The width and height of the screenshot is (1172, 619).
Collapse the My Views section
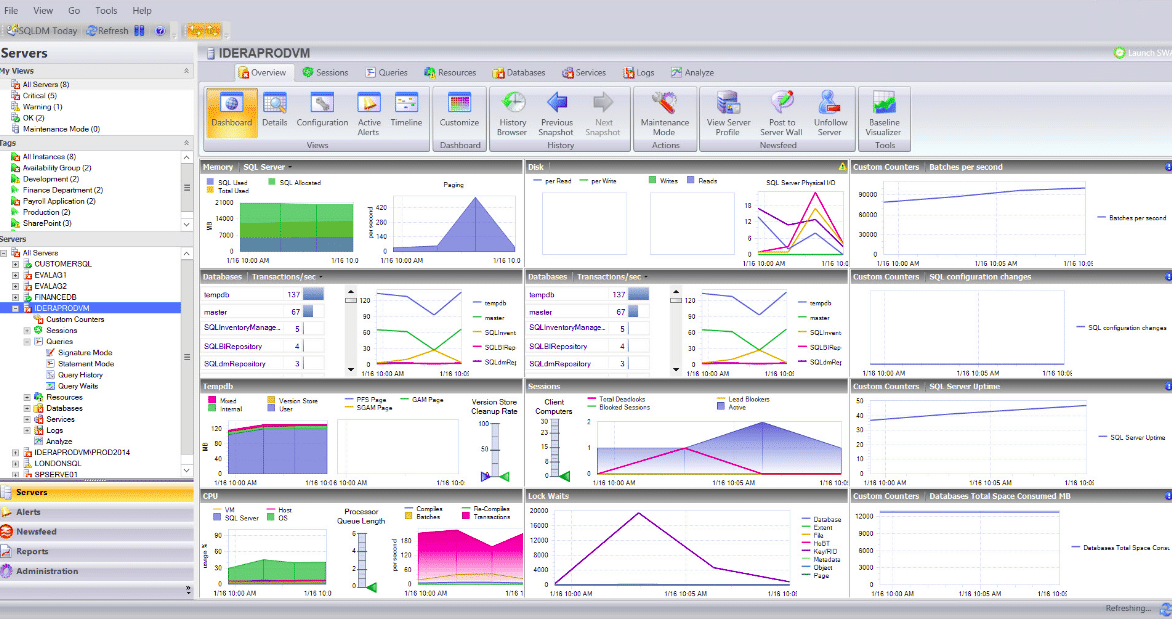pos(186,71)
